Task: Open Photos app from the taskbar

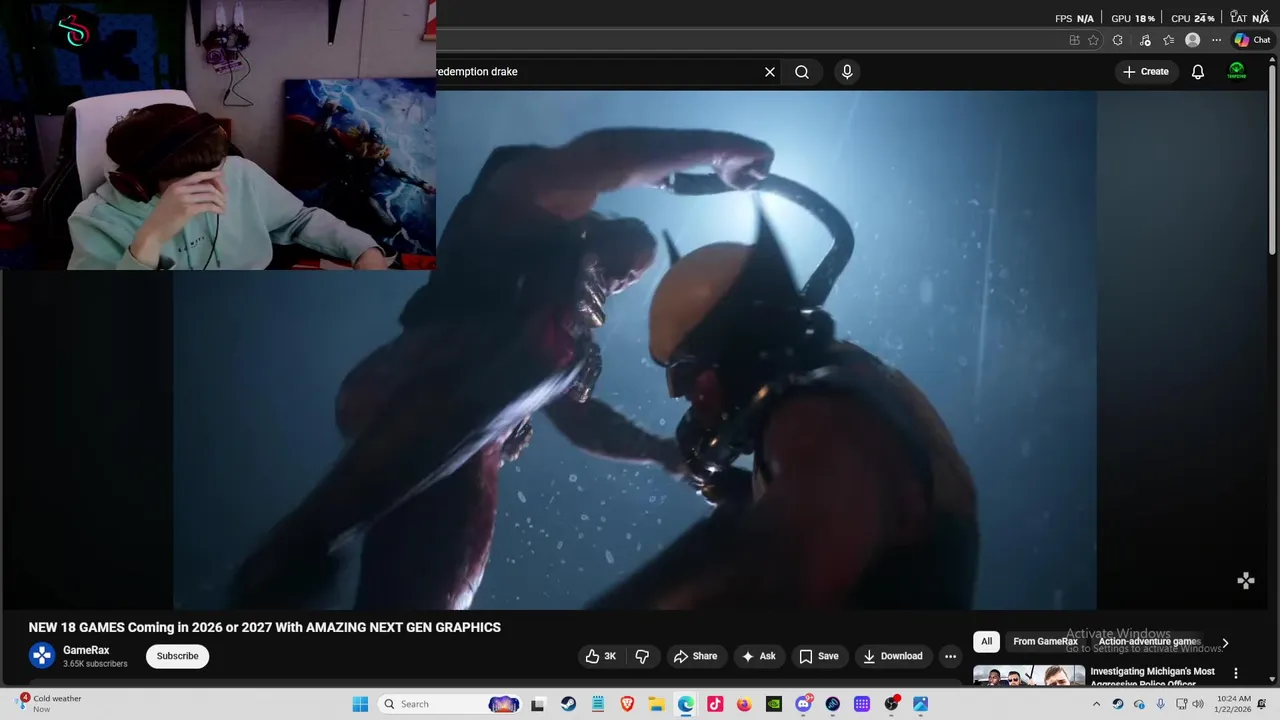Action: tap(920, 704)
